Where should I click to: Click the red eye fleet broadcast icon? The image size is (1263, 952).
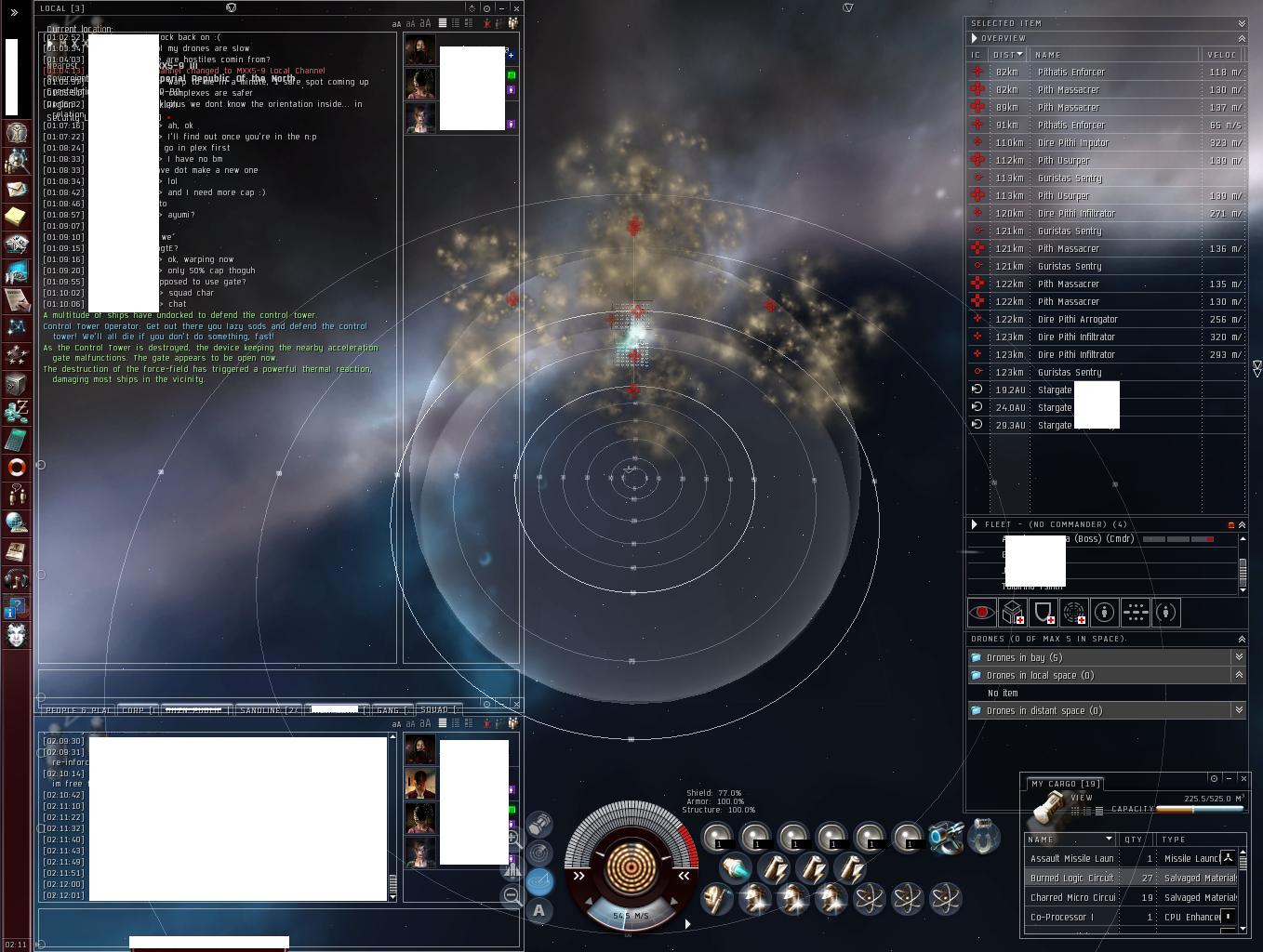(982, 613)
